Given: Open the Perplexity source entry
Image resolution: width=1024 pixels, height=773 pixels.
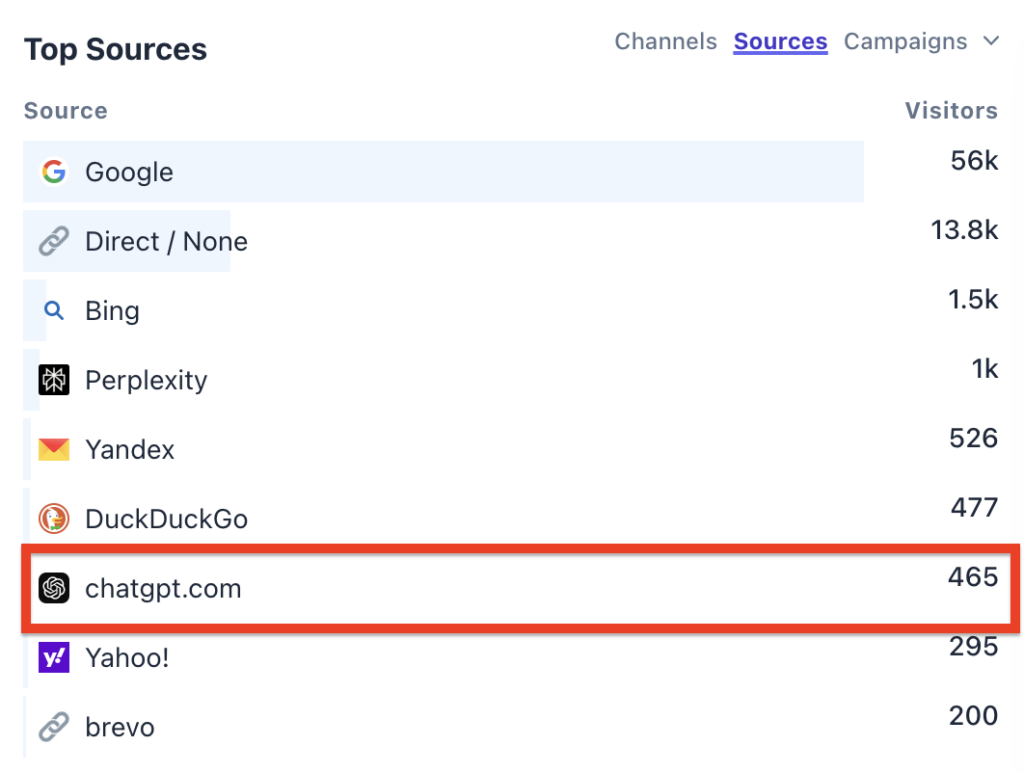Looking at the screenshot, I should click(146, 380).
